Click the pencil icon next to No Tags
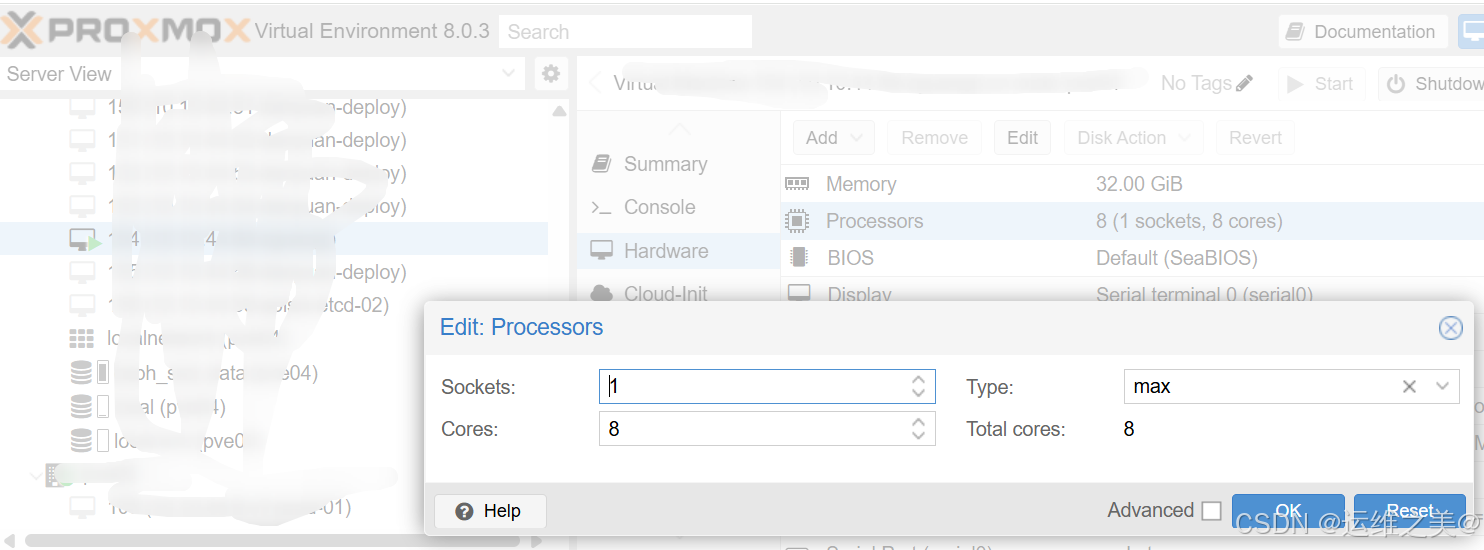 (1244, 84)
